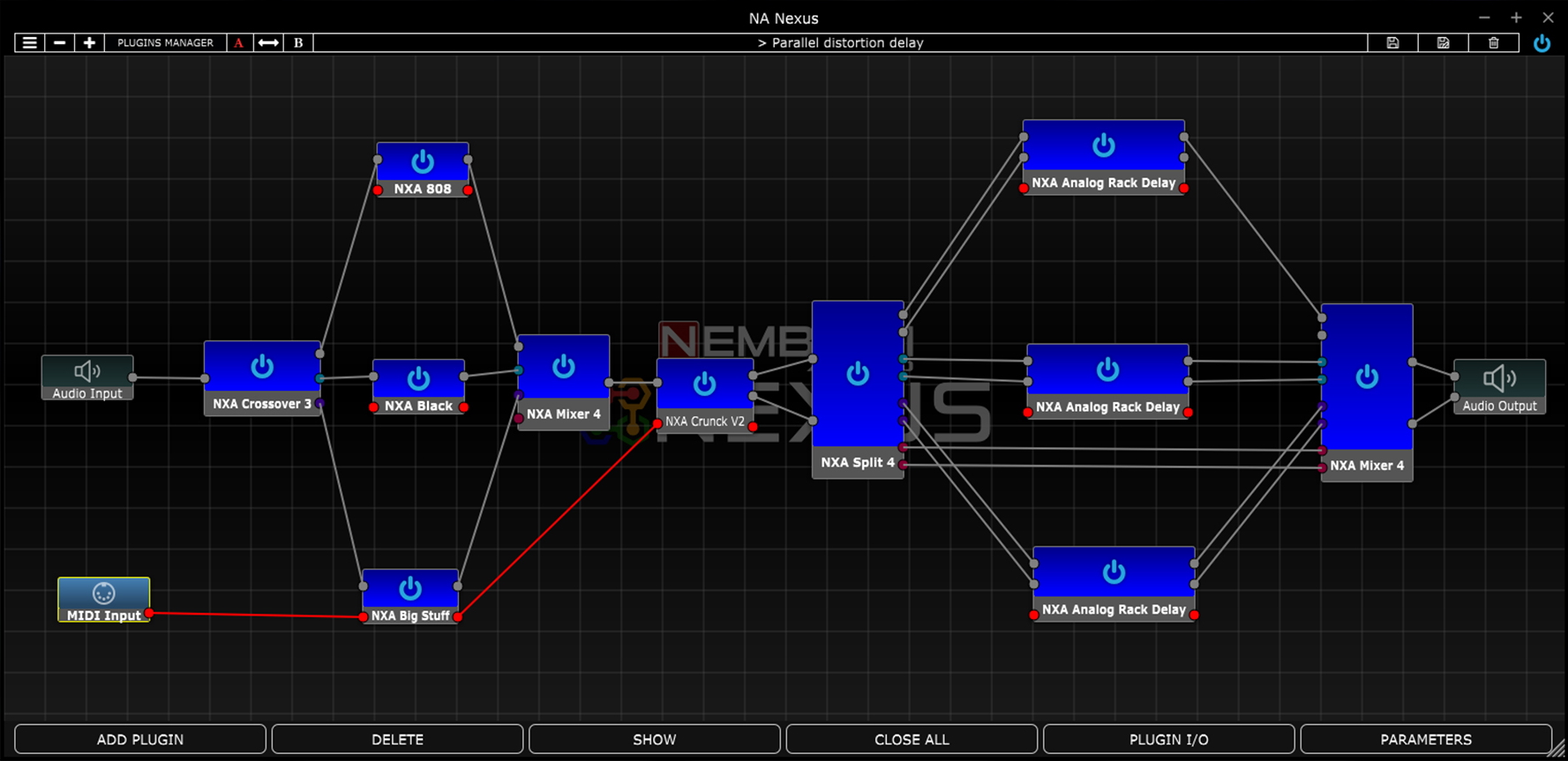Select the MIDI Input node

coord(103,600)
